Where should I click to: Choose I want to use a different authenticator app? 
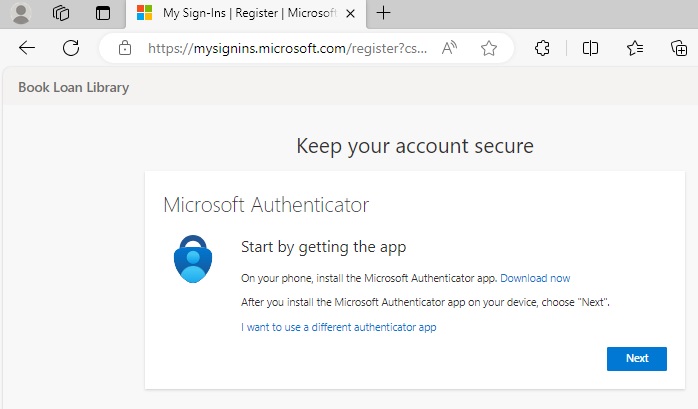(338, 327)
